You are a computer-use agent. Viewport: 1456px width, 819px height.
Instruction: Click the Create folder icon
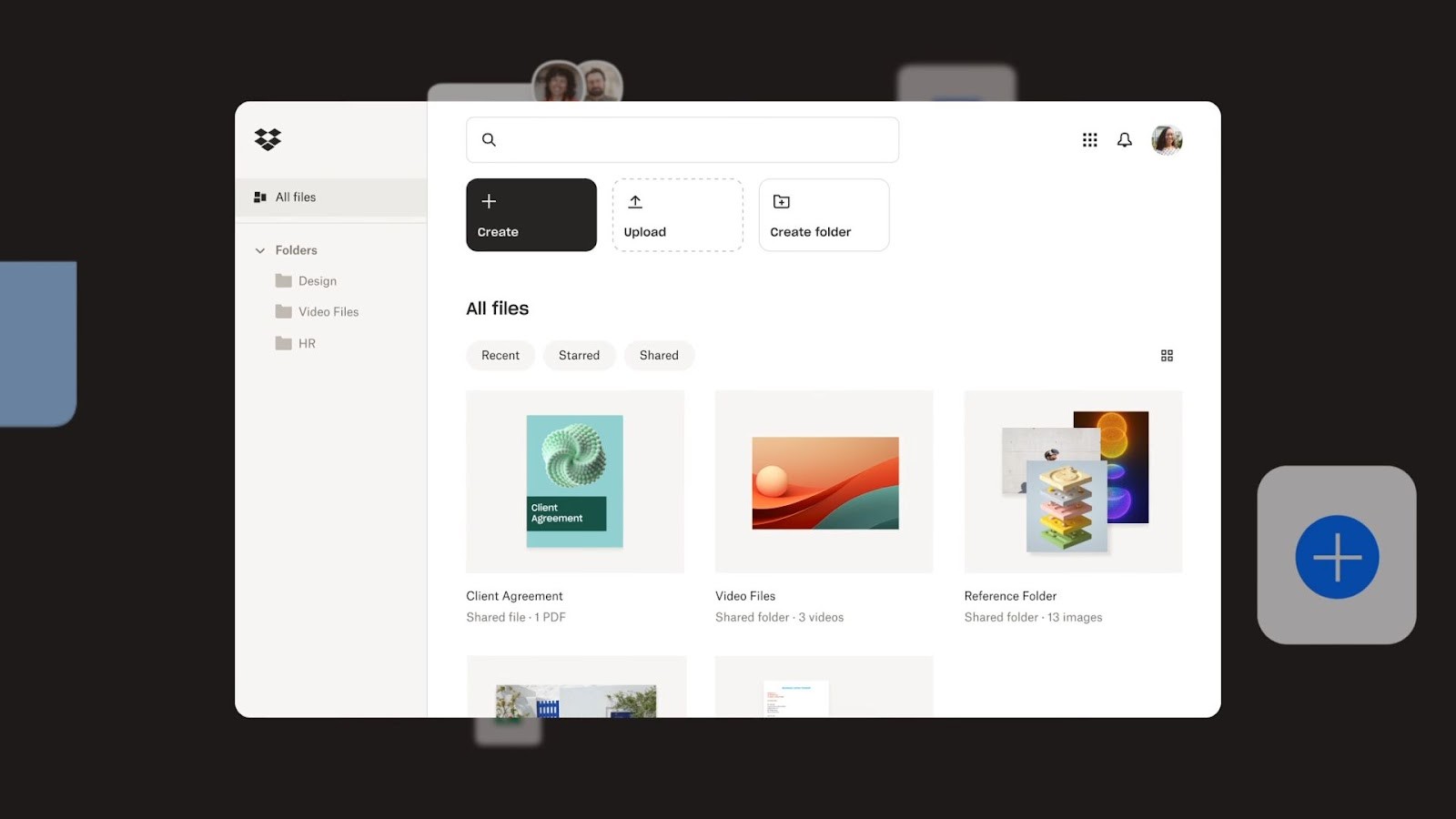782,201
